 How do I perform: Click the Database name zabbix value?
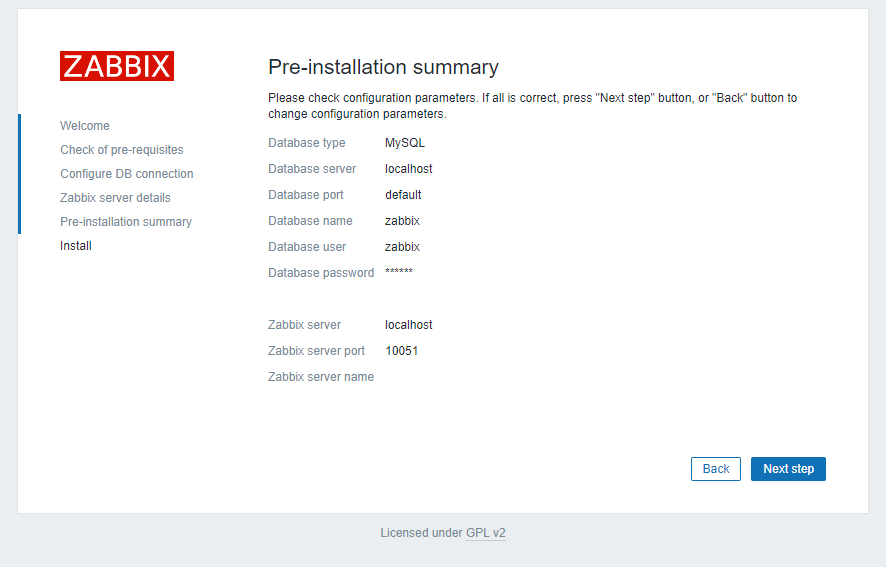point(402,221)
